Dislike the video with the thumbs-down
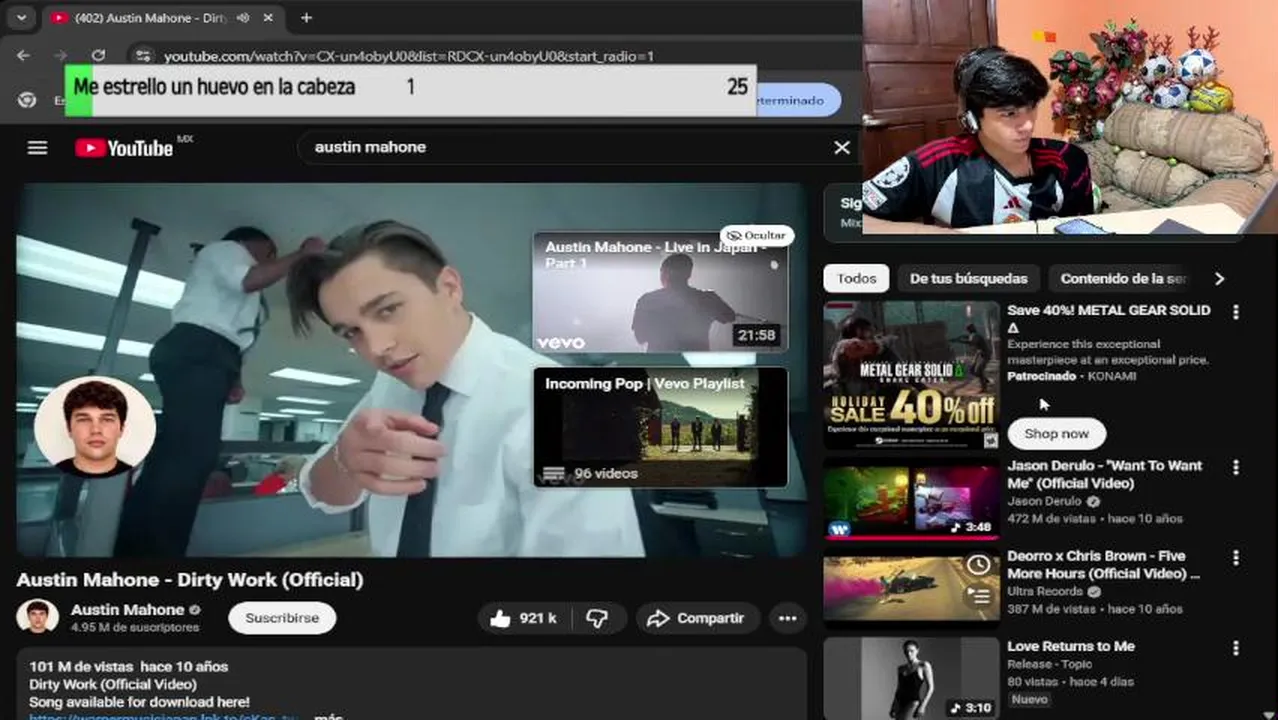1278x720 pixels. 597,618
